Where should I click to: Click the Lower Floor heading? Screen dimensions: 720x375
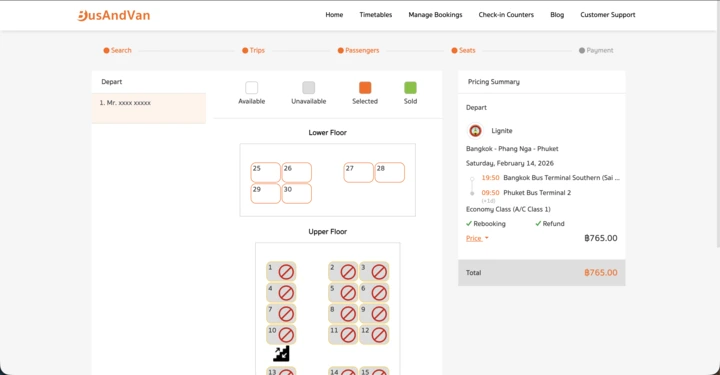pyautogui.click(x=327, y=133)
